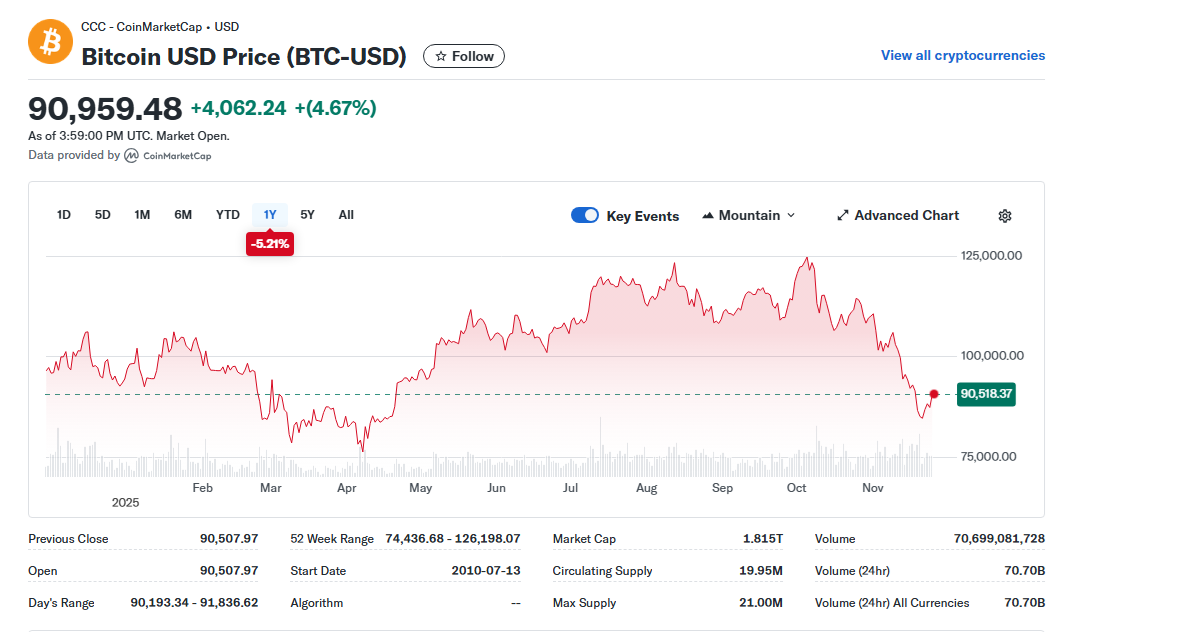The image size is (1189, 632).
Task: Select the 6M time range
Action: coord(183,215)
